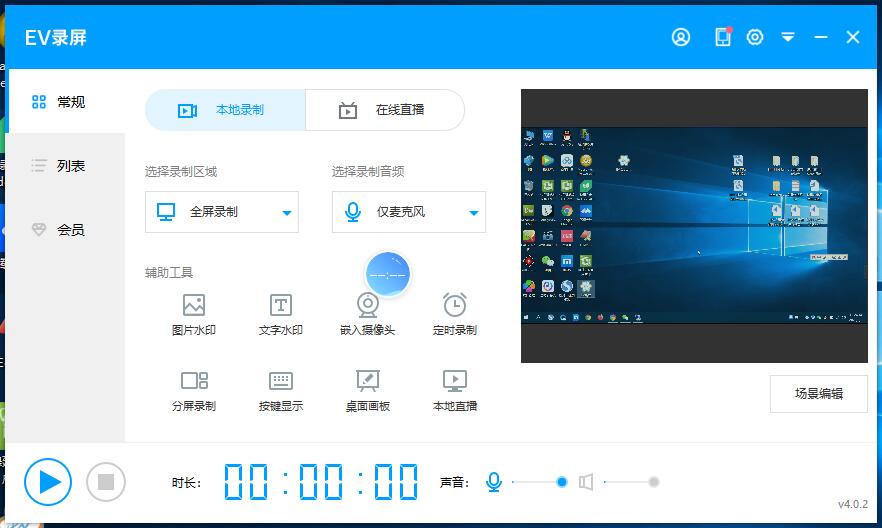
Task: Open the 本地直播 local broadcast tool
Action: point(454,391)
